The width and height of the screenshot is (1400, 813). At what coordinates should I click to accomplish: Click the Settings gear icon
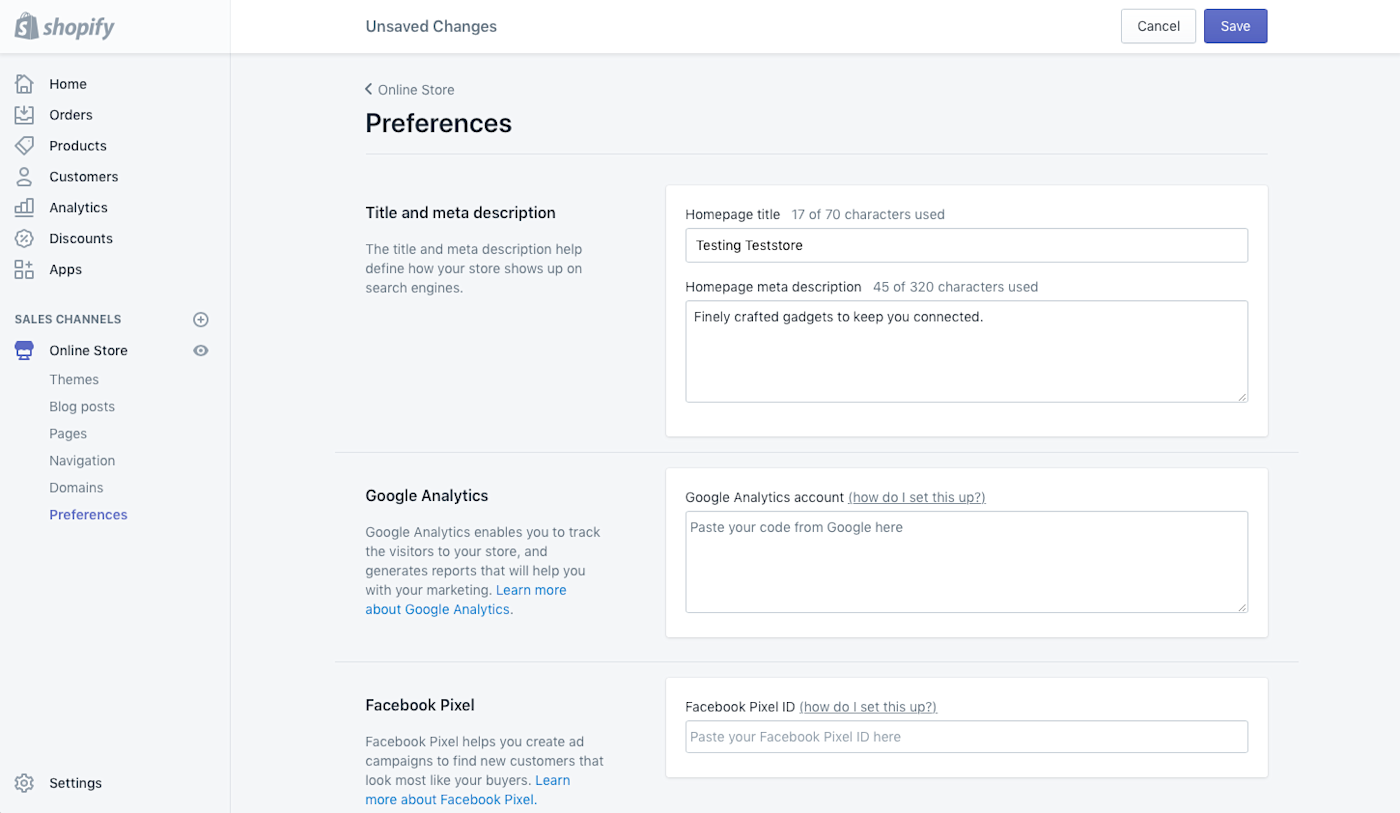[x=24, y=783]
